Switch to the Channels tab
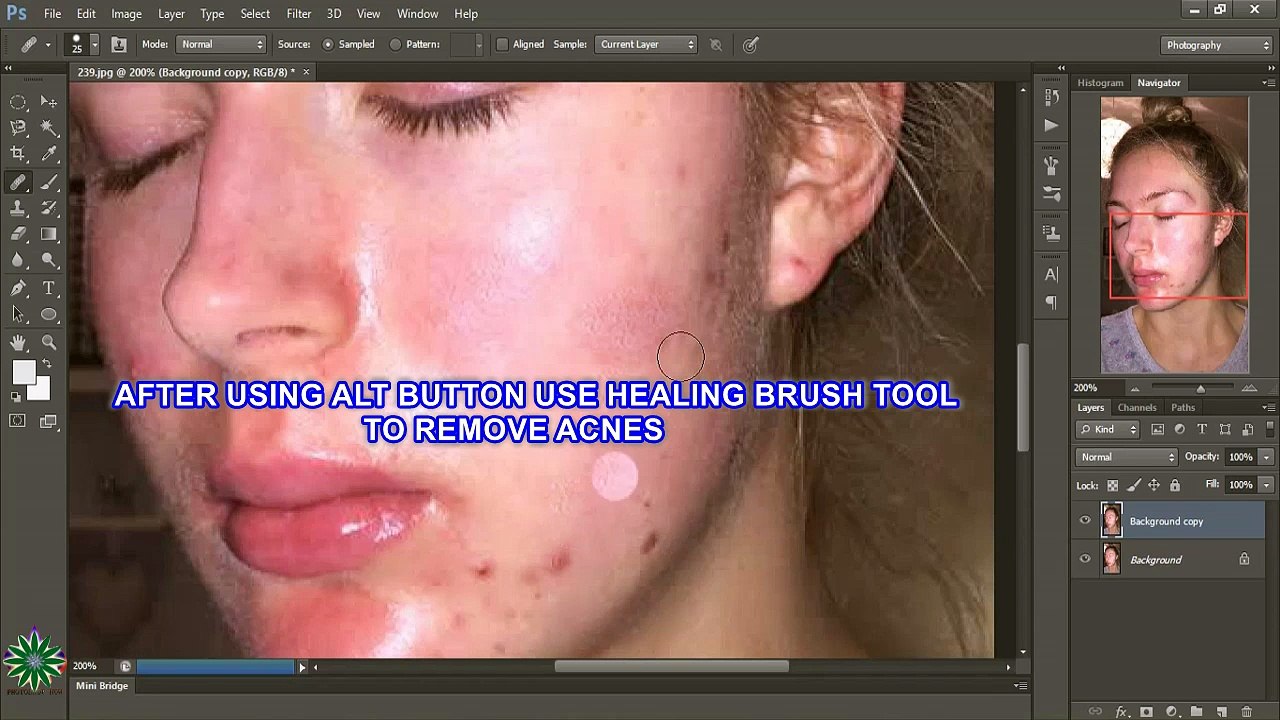 point(1137,408)
